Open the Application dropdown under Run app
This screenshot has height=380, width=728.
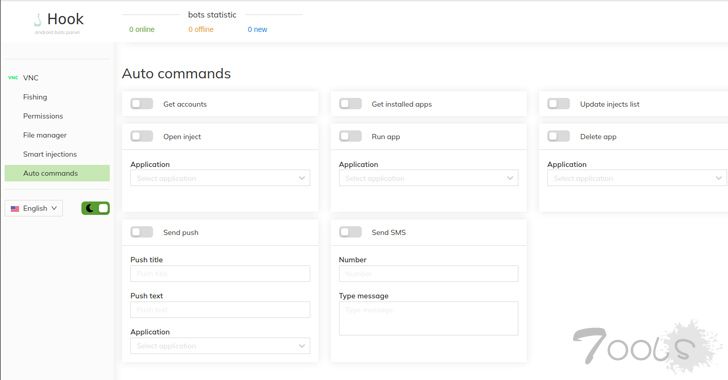pos(429,178)
